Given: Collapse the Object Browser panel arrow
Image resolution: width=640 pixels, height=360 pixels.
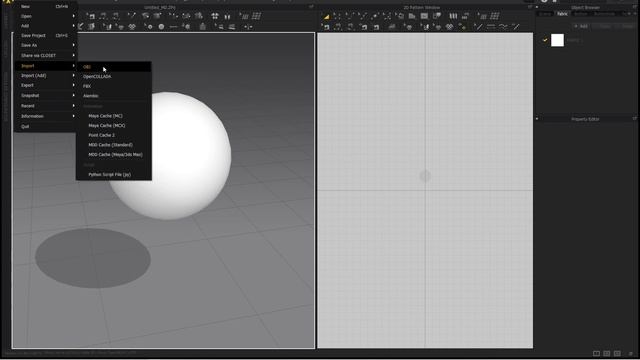Looking at the screenshot, I should pos(537,7).
